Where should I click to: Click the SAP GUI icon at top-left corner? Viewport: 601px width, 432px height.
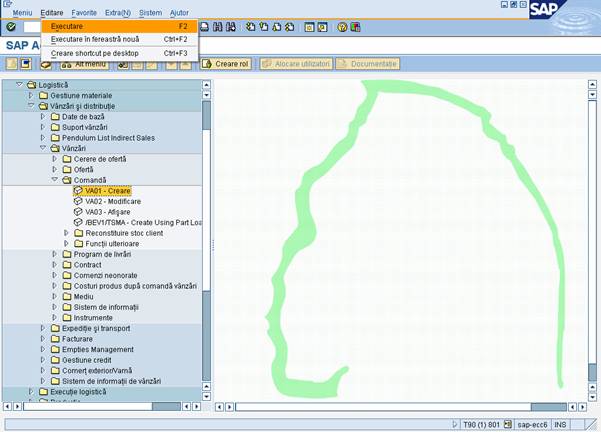tap(7, 4)
